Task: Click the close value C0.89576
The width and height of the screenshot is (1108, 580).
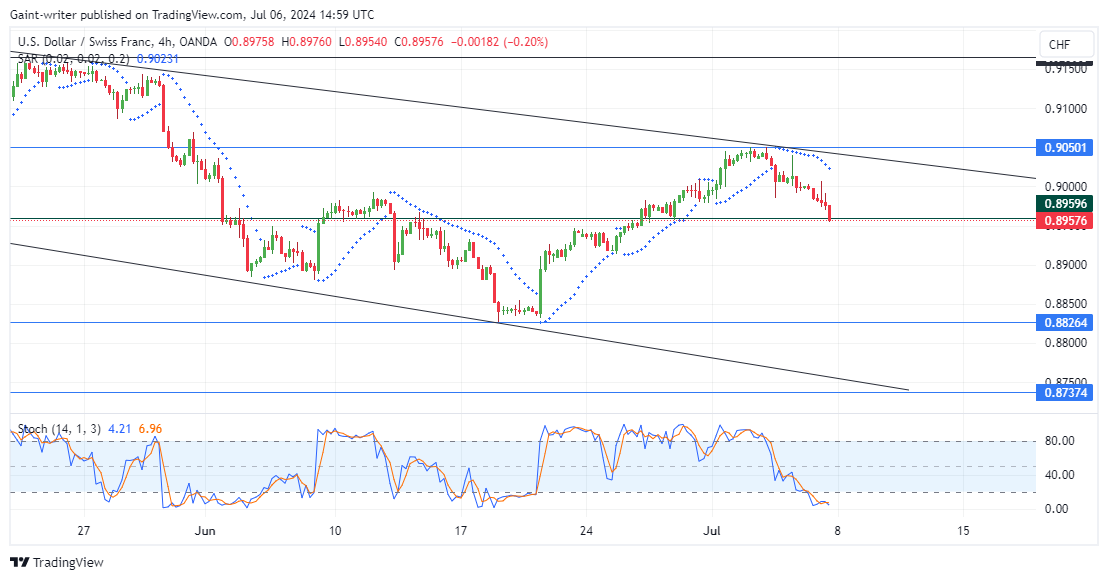Action: [x=417, y=42]
